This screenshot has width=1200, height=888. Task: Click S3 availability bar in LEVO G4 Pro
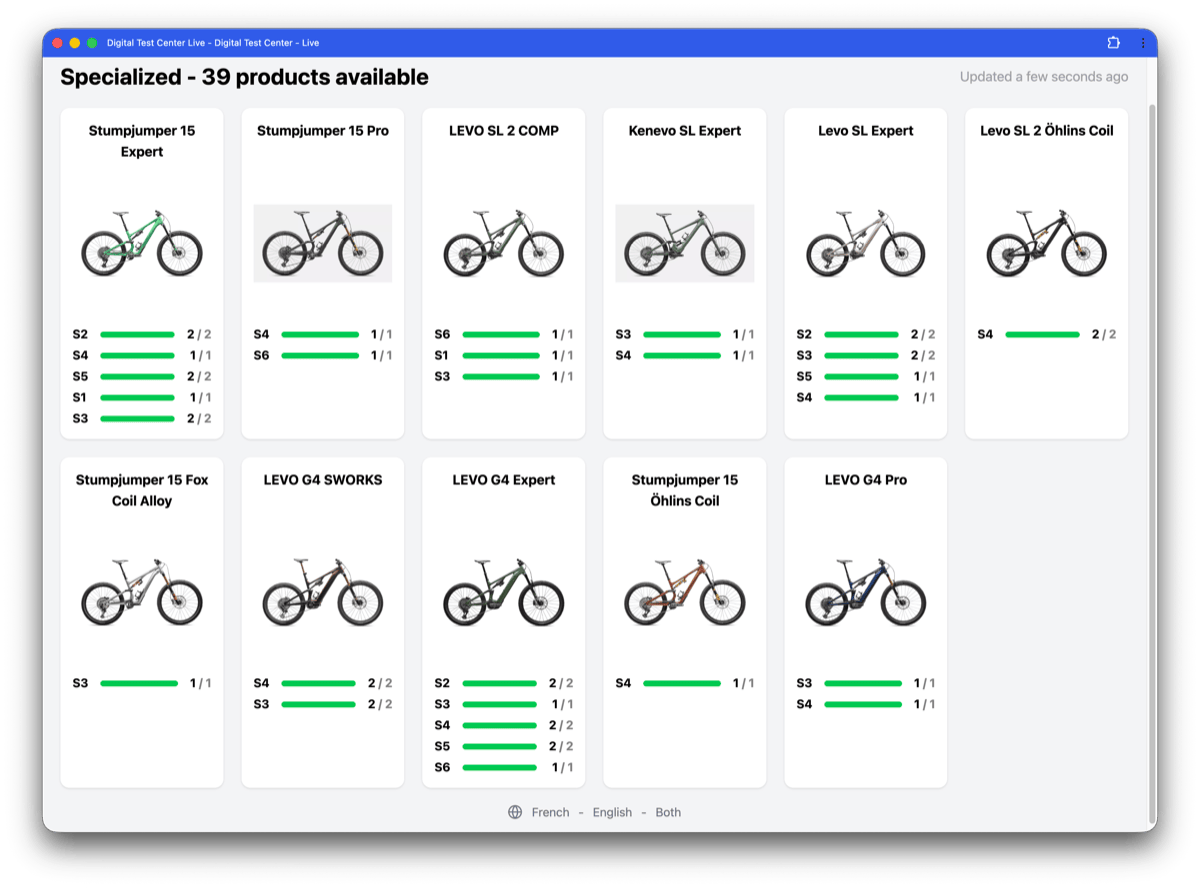pos(863,683)
